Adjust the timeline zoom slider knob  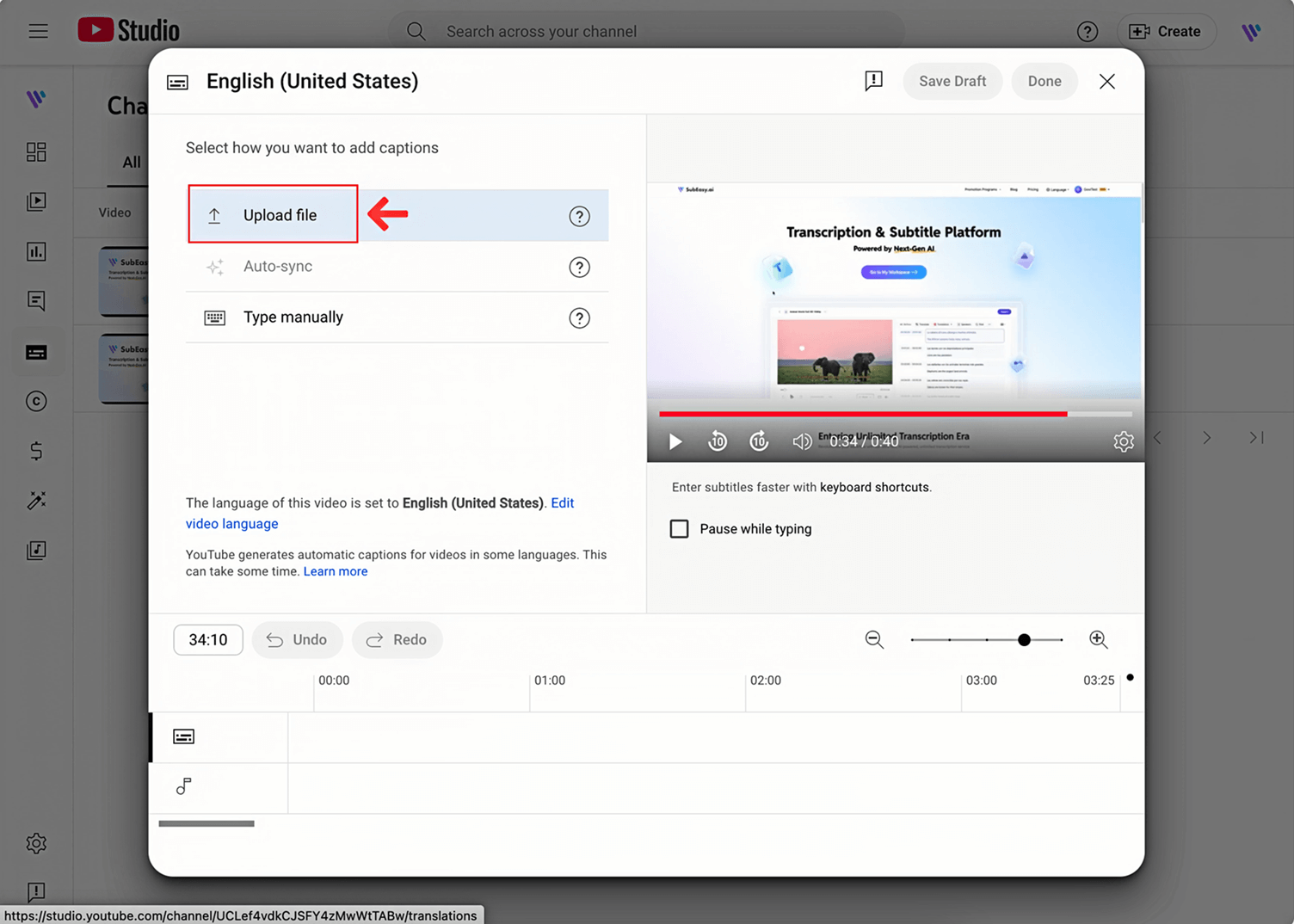(x=1024, y=640)
